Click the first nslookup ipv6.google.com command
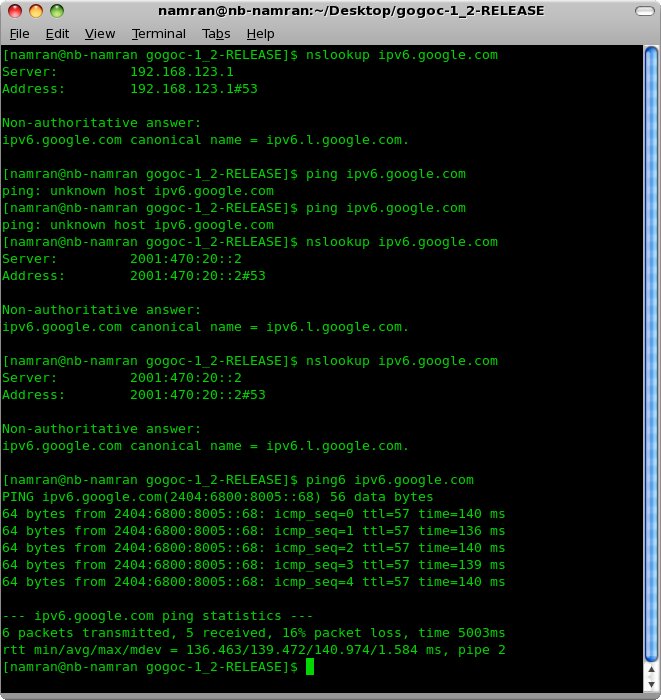Viewport: 661px width, 700px height. [x=250, y=55]
